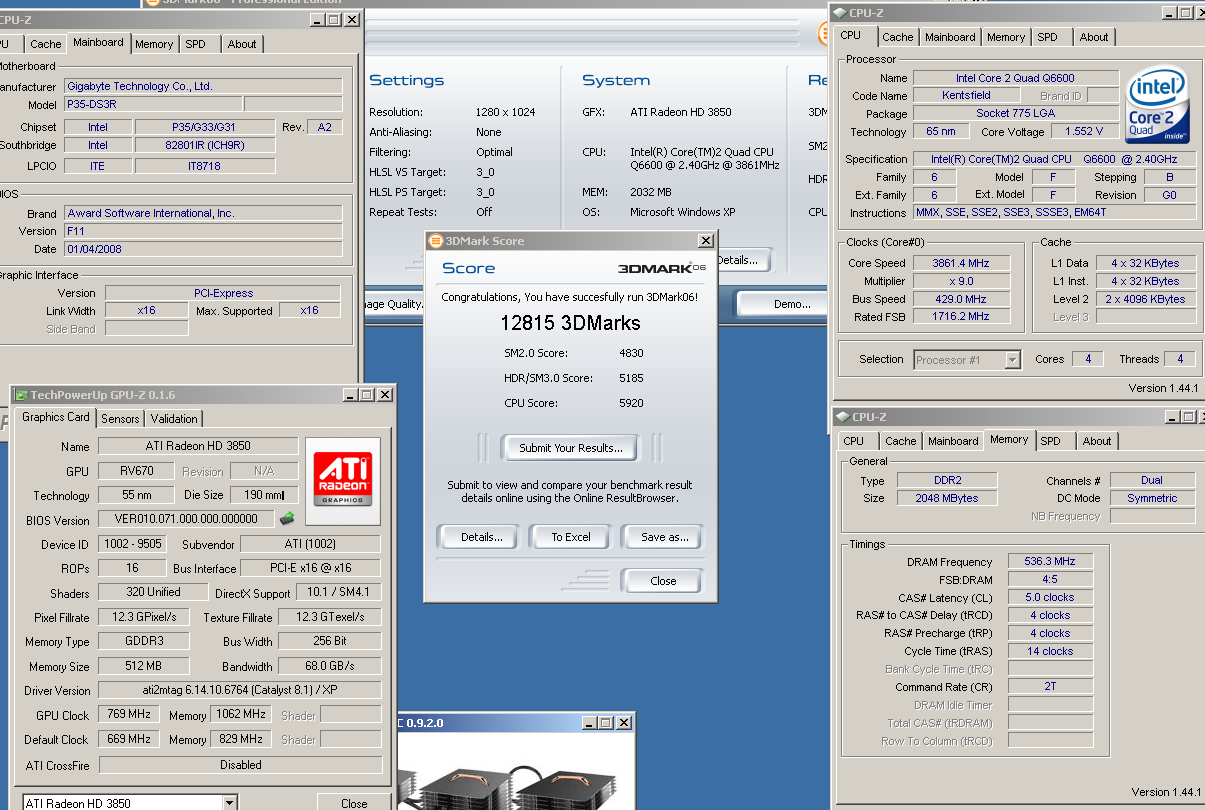Click the ATI CrossFire field showing Disabled
The height and width of the screenshot is (810, 1205).
point(240,764)
